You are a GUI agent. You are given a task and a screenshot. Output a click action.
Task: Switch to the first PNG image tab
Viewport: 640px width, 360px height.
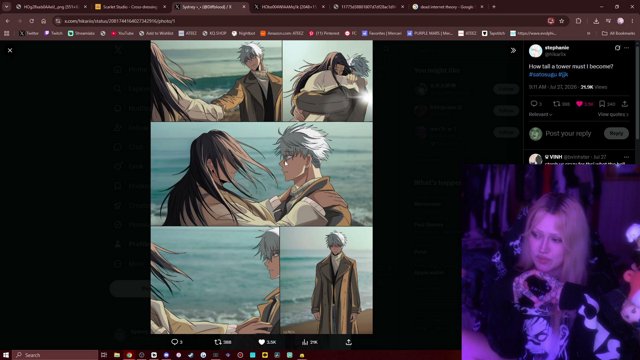pyautogui.click(x=51, y=7)
